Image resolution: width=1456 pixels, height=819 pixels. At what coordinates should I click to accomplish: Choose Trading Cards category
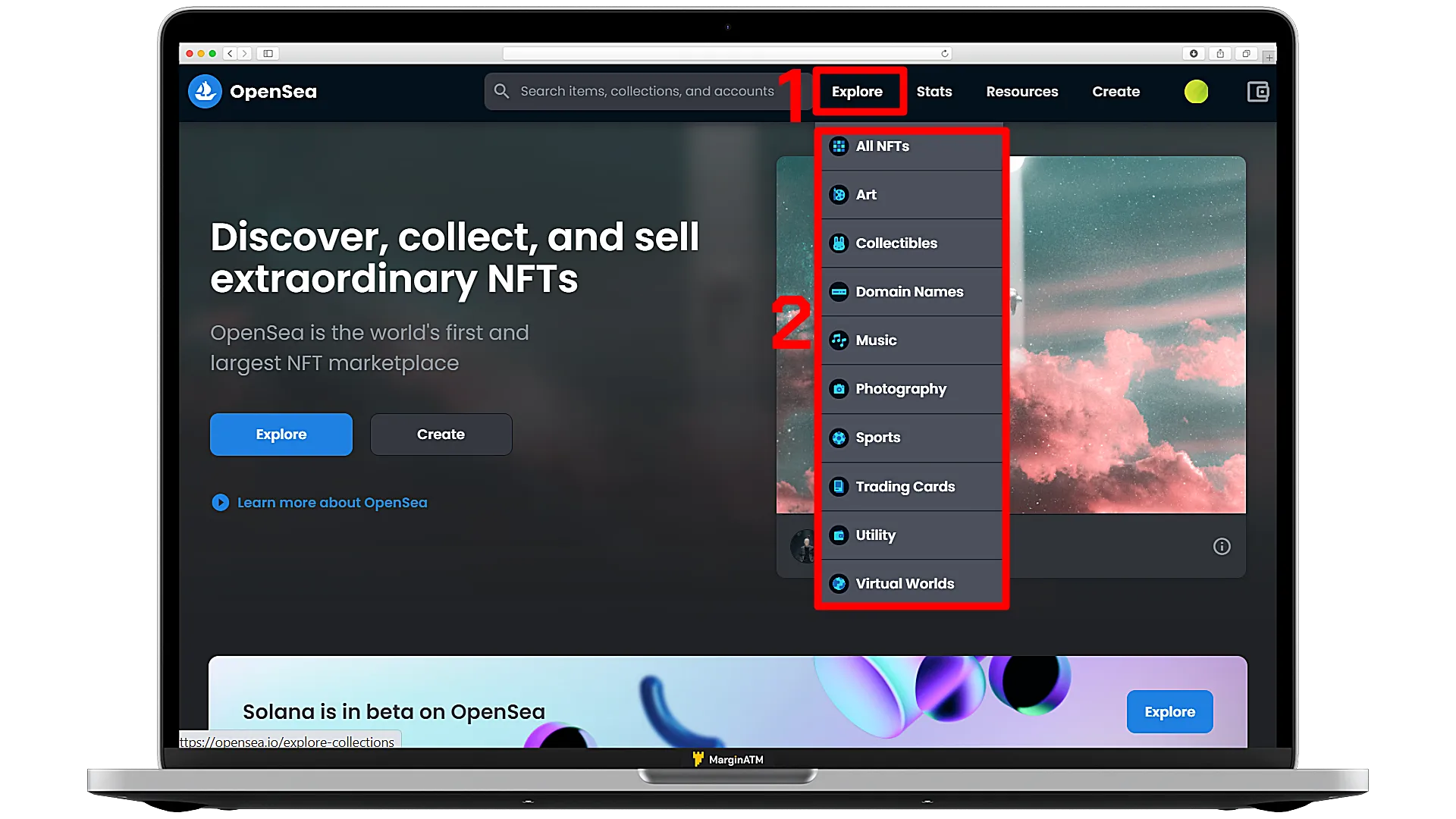(x=912, y=487)
